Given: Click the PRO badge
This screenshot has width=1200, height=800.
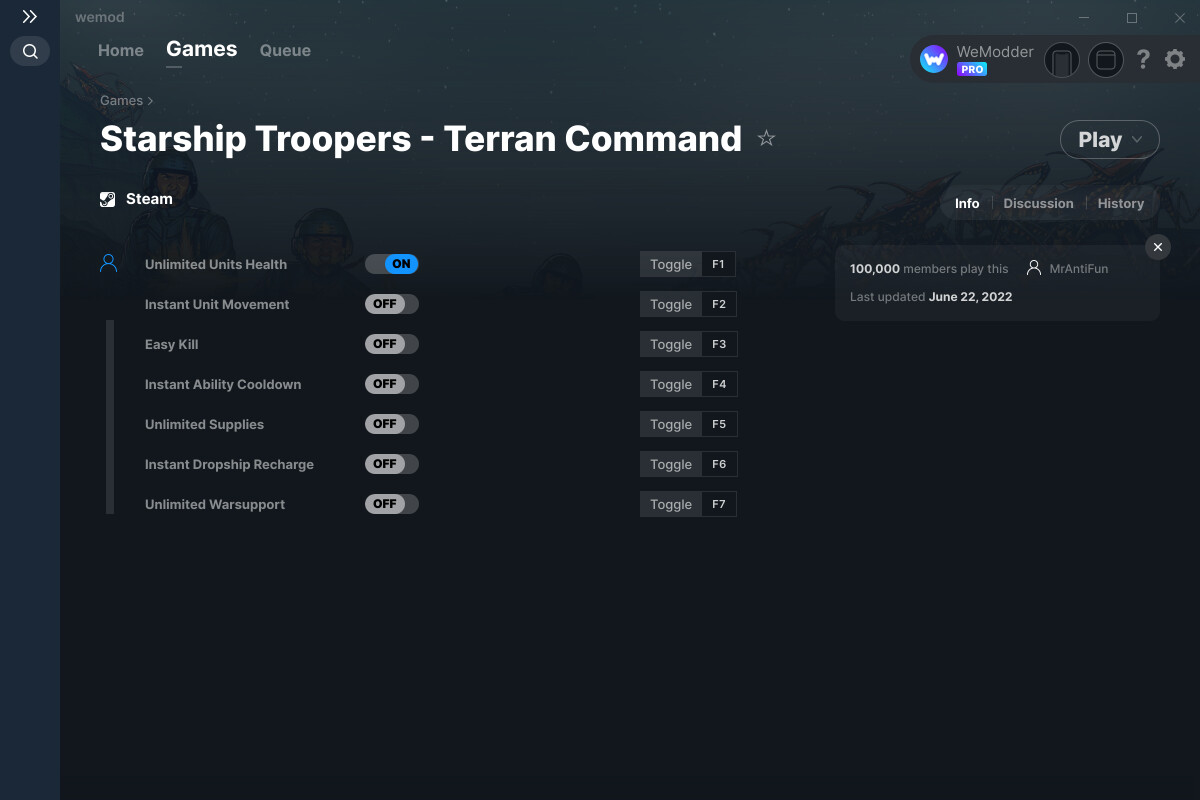Looking at the screenshot, I should click(972, 70).
